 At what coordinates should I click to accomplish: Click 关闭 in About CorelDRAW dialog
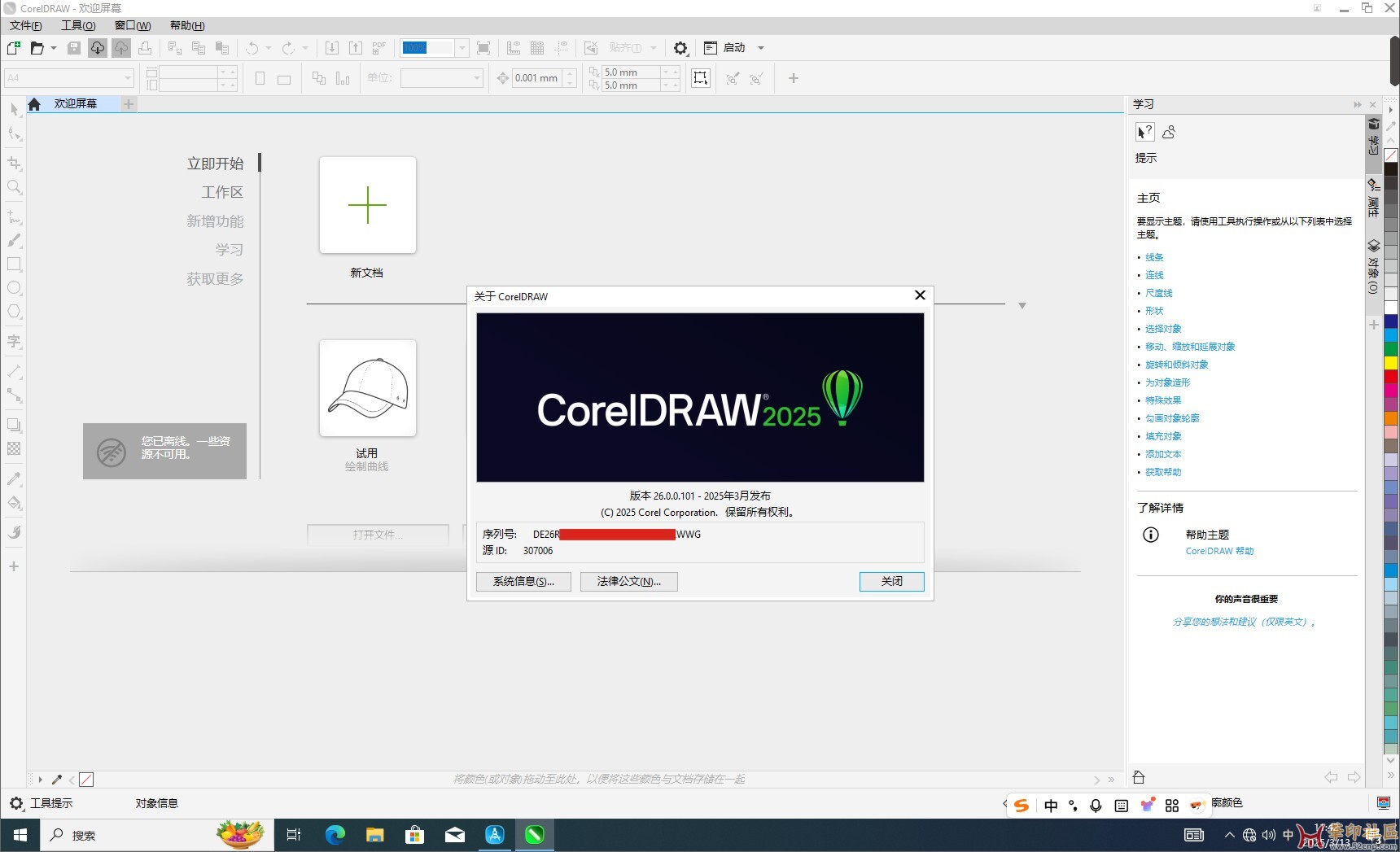[891, 581]
